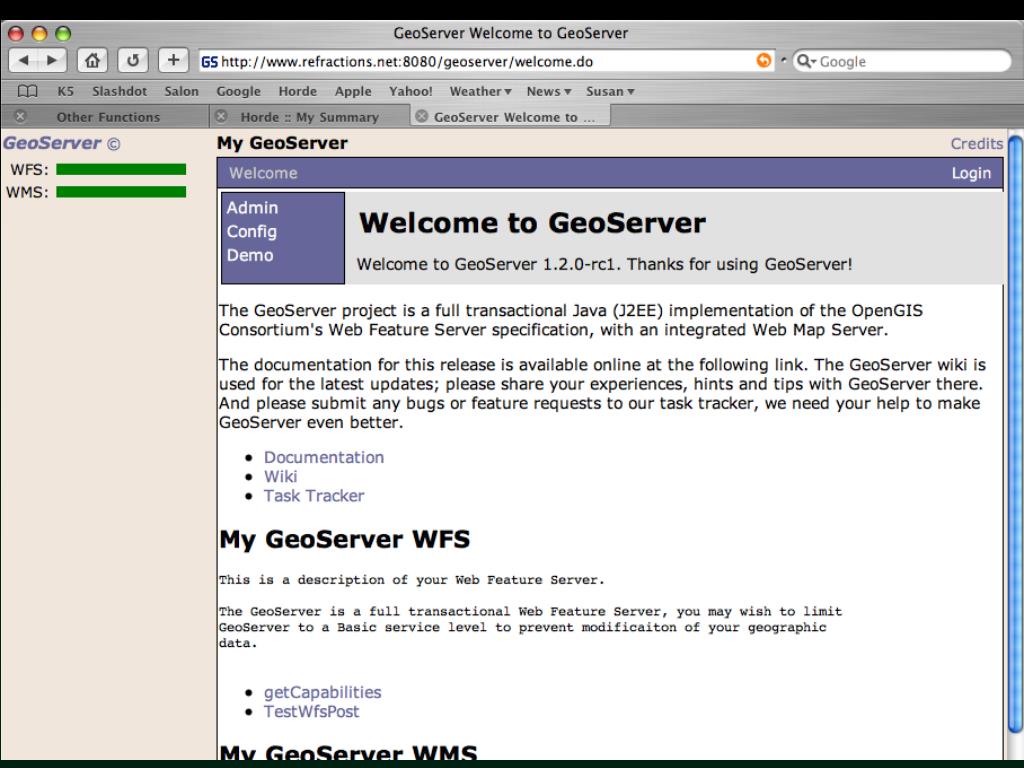This screenshot has height=768, width=1024.
Task: Open the Slashdot bookmark
Action: pyautogui.click(x=120, y=91)
